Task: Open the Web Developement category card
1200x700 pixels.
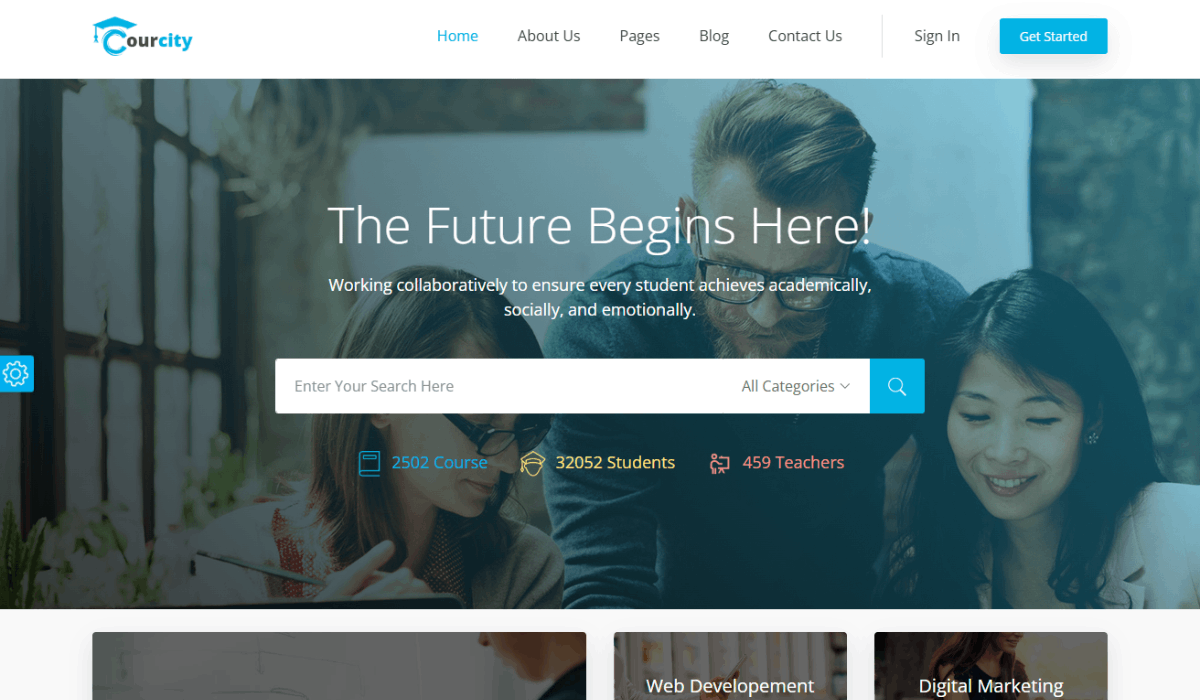Action: click(x=730, y=666)
